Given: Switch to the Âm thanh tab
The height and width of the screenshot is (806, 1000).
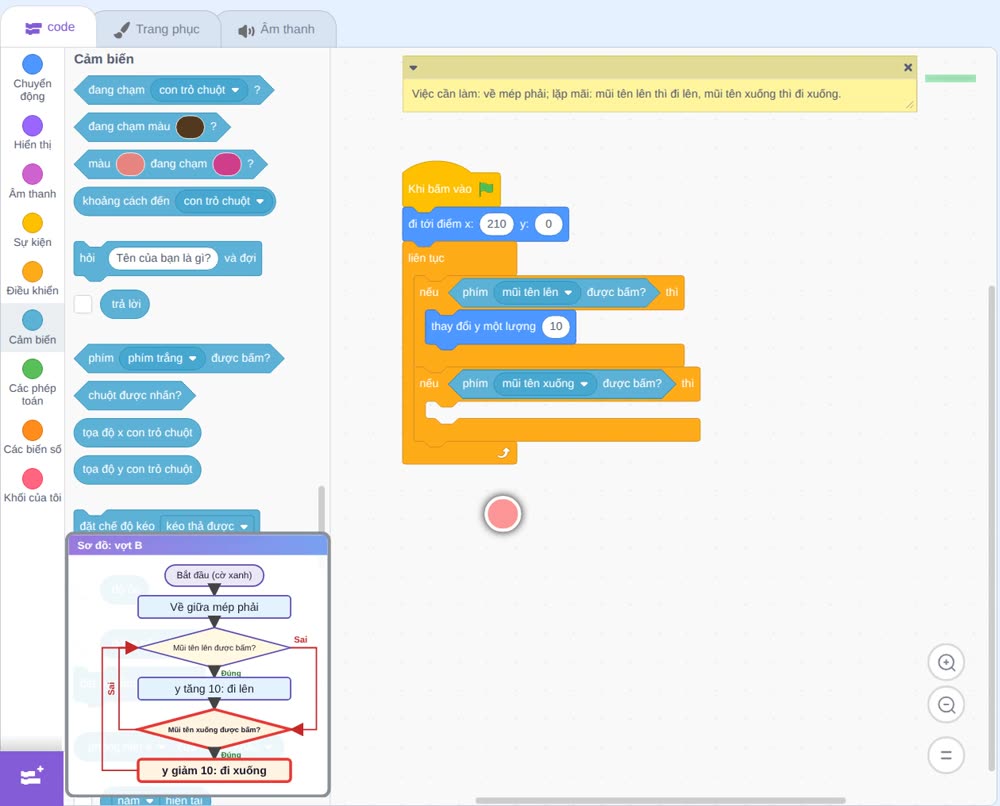Looking at the screenshot, I should point(277,29).
